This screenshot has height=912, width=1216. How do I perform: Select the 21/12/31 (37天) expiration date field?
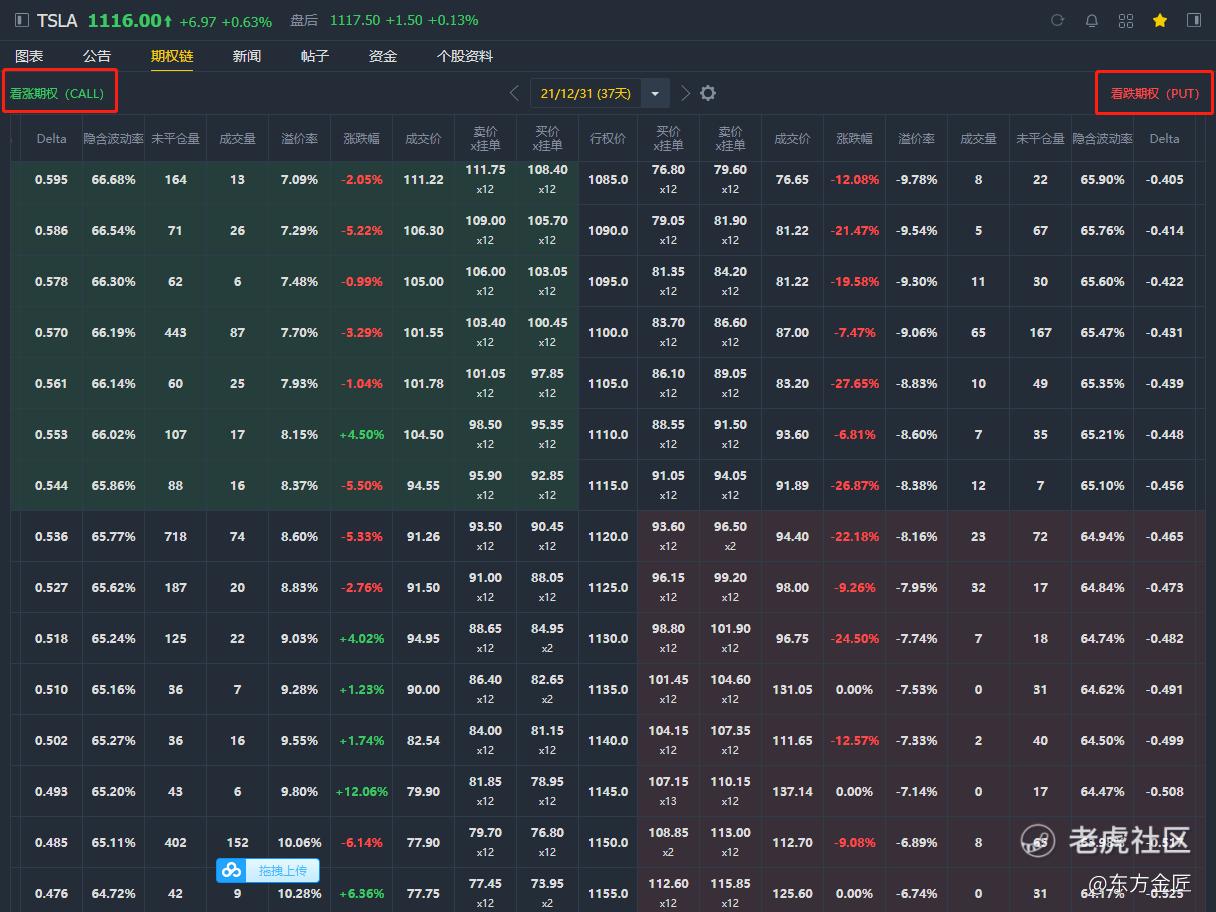(586, 93)
